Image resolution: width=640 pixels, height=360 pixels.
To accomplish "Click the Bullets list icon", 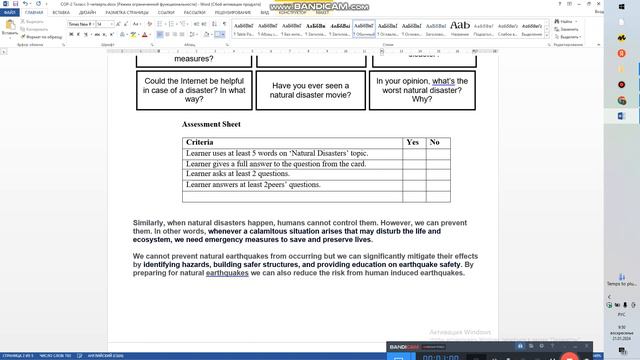I will coord(160,24).
